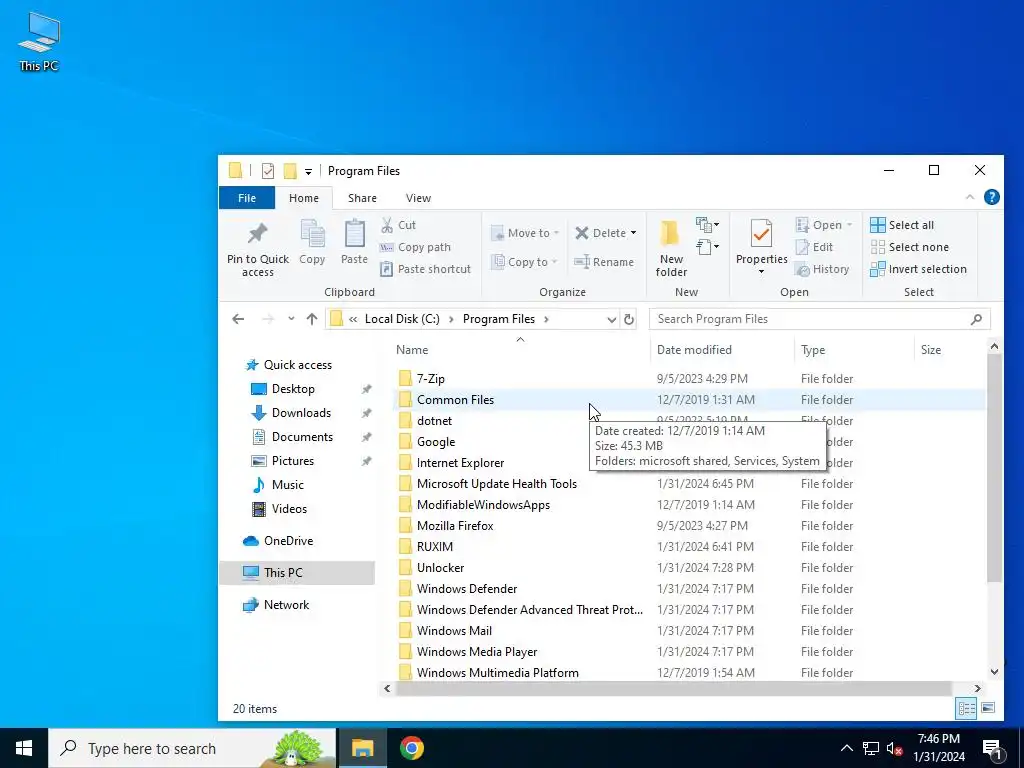The width and height of the screenshot is (1024, 768).
Task: Click Select all in ribbon
Action: coord(902,225)
